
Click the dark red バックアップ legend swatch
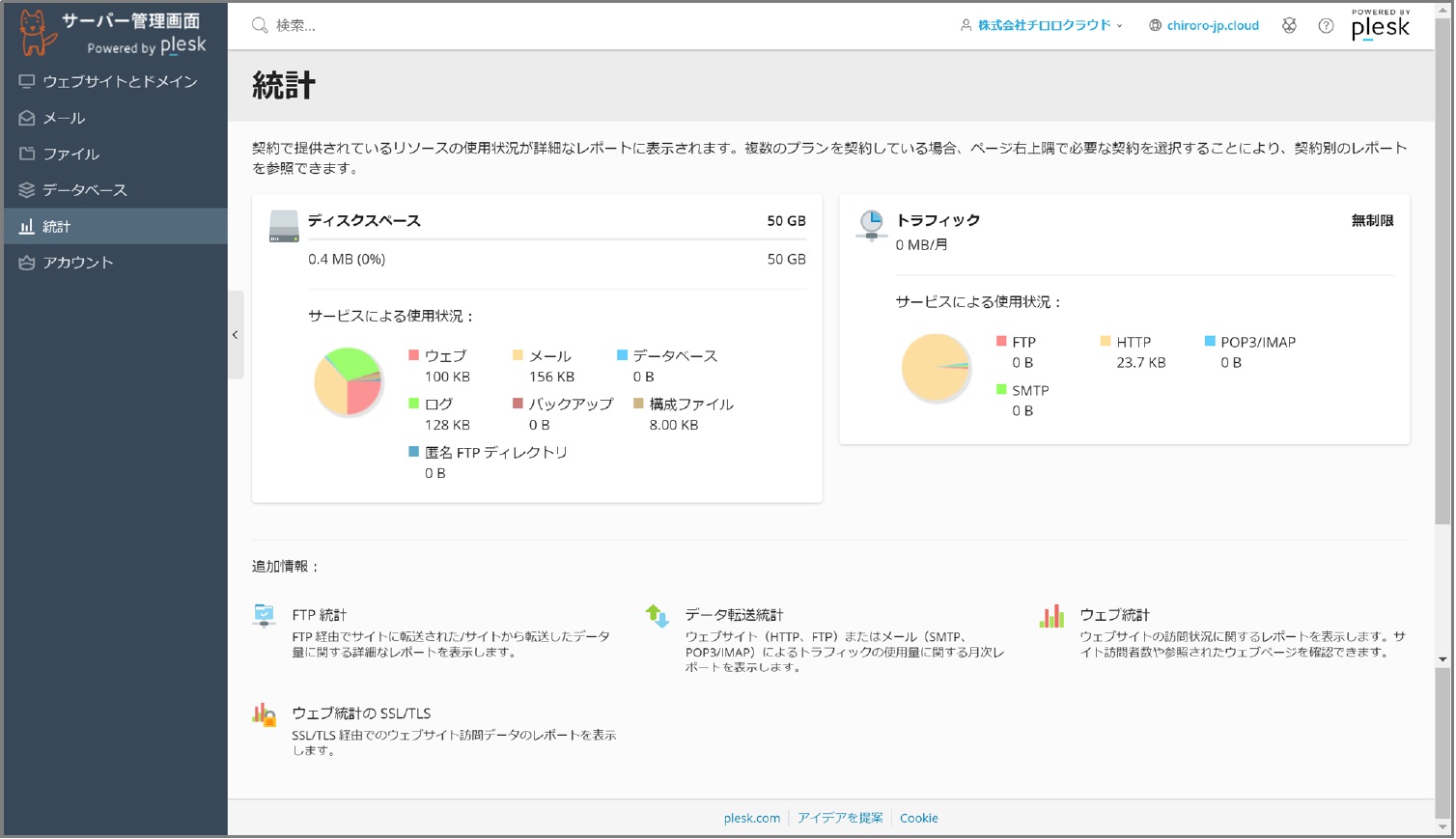[x=518, y=404]
